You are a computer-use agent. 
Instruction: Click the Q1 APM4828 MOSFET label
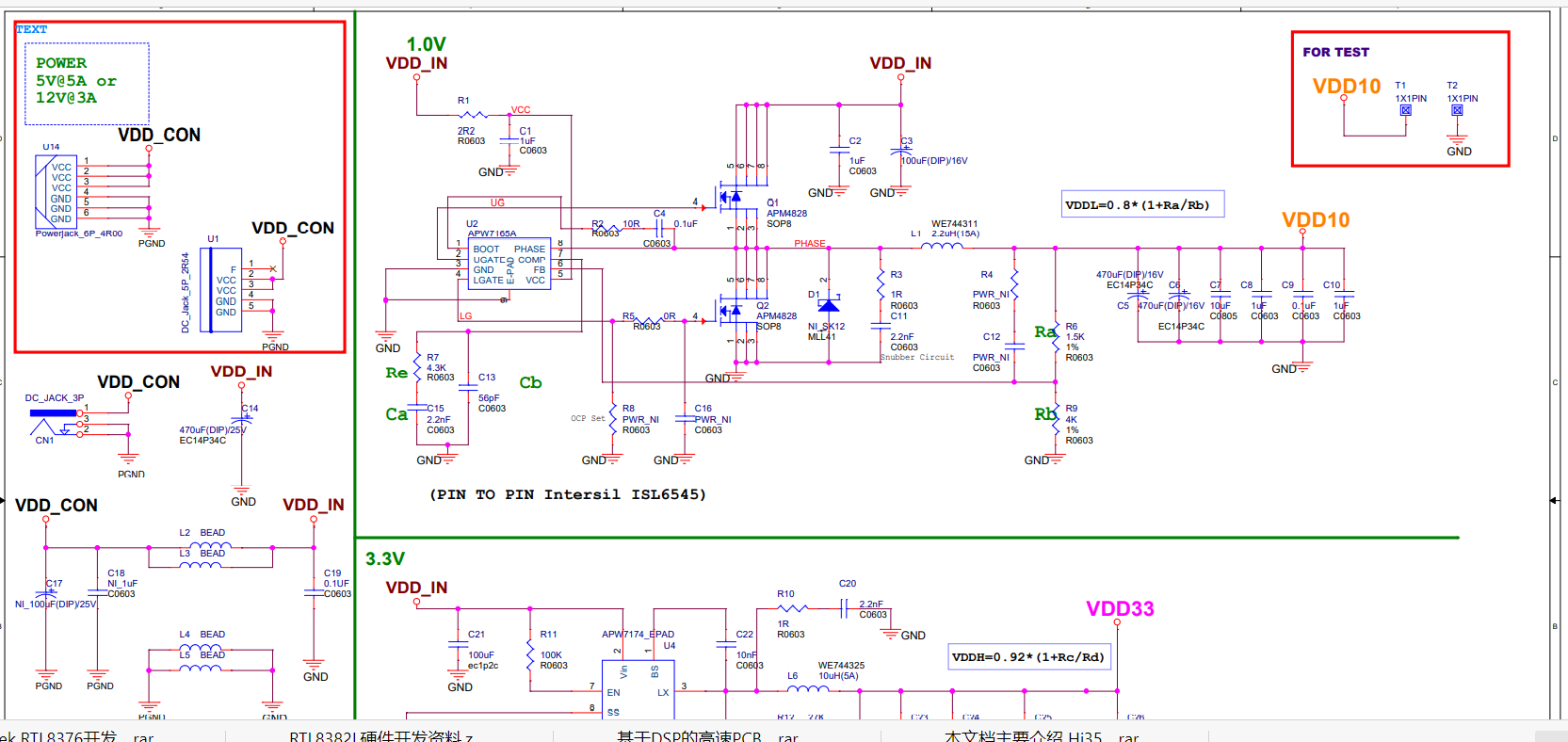[786, 214]
